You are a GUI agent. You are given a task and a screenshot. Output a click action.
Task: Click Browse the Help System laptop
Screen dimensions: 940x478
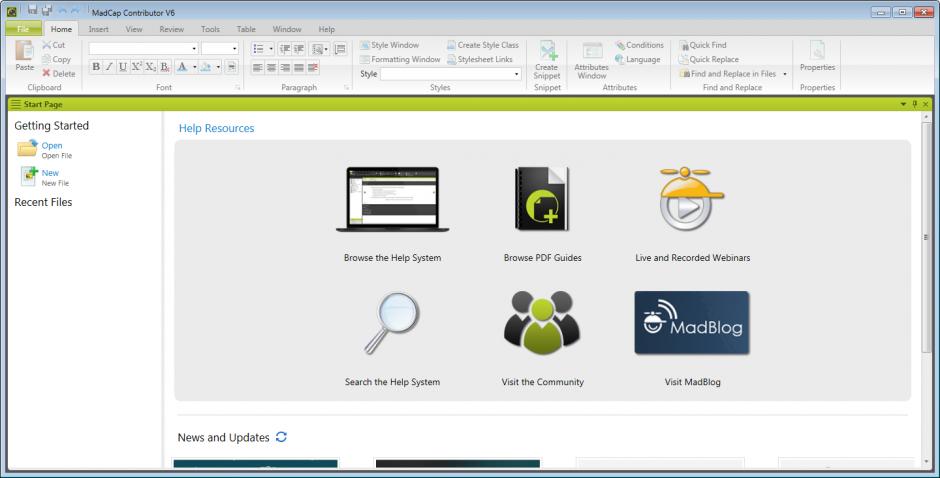tap(393, 199)
